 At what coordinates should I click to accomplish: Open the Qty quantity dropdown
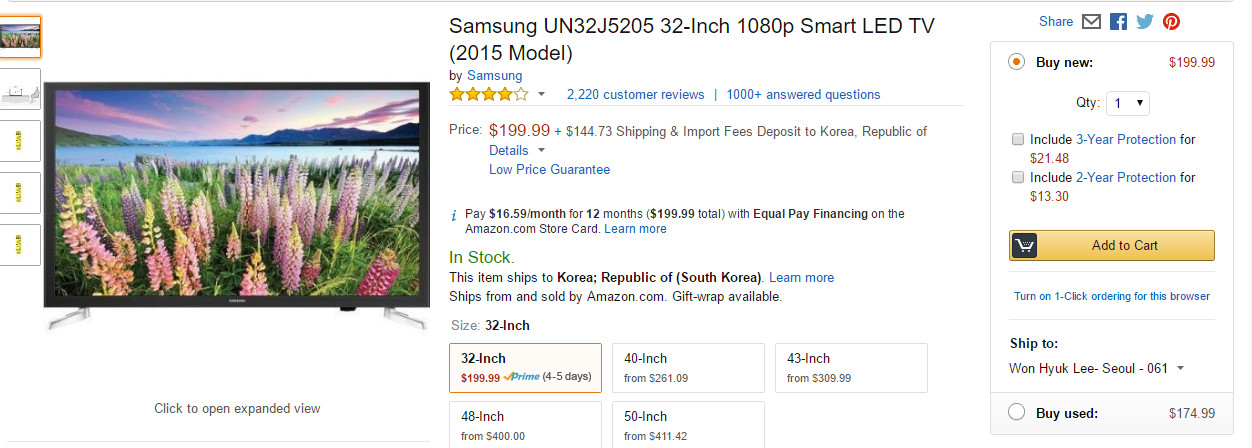pos(1128,102)
